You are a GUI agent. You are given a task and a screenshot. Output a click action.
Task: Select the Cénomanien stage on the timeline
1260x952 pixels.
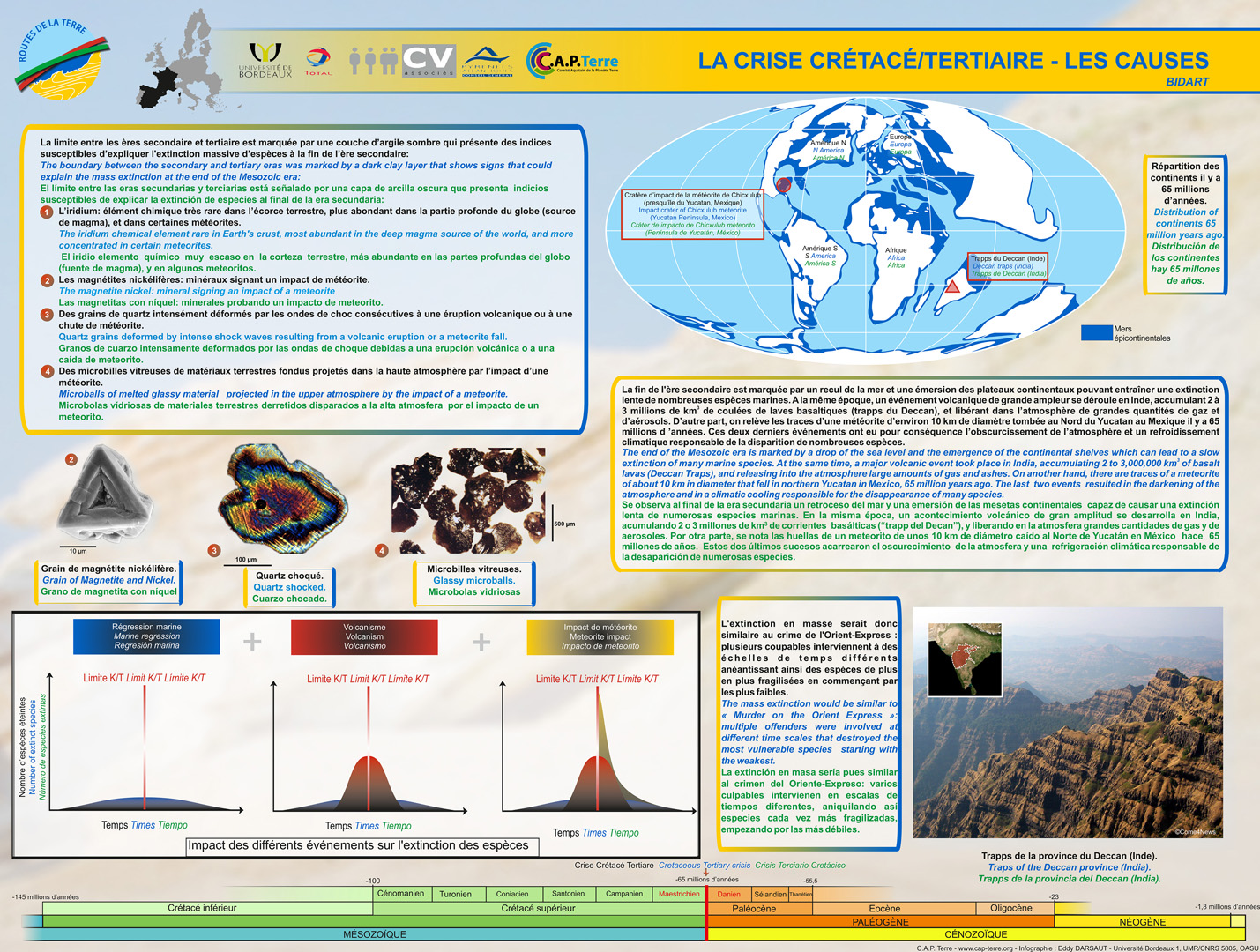tap(400, 894)
